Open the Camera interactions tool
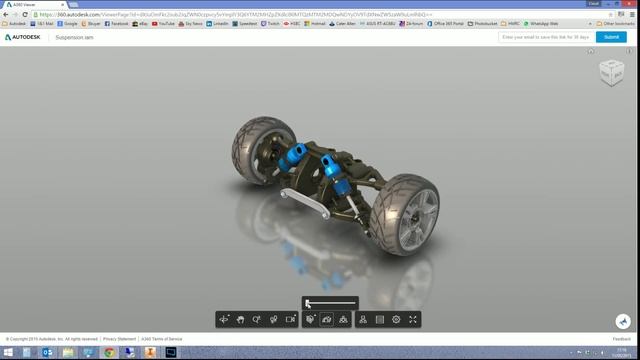This screenshot has width=640, height=360. [x=290, y=320]
